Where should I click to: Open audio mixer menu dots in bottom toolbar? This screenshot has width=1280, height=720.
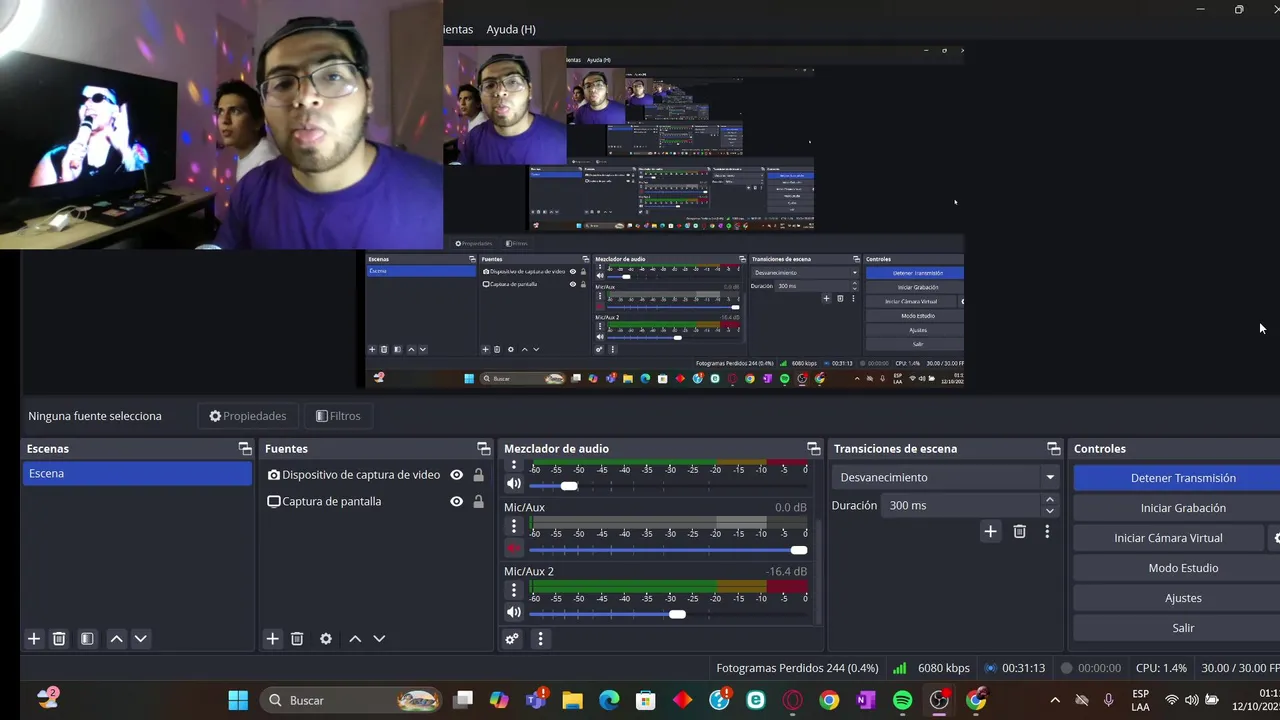(540, 638)
